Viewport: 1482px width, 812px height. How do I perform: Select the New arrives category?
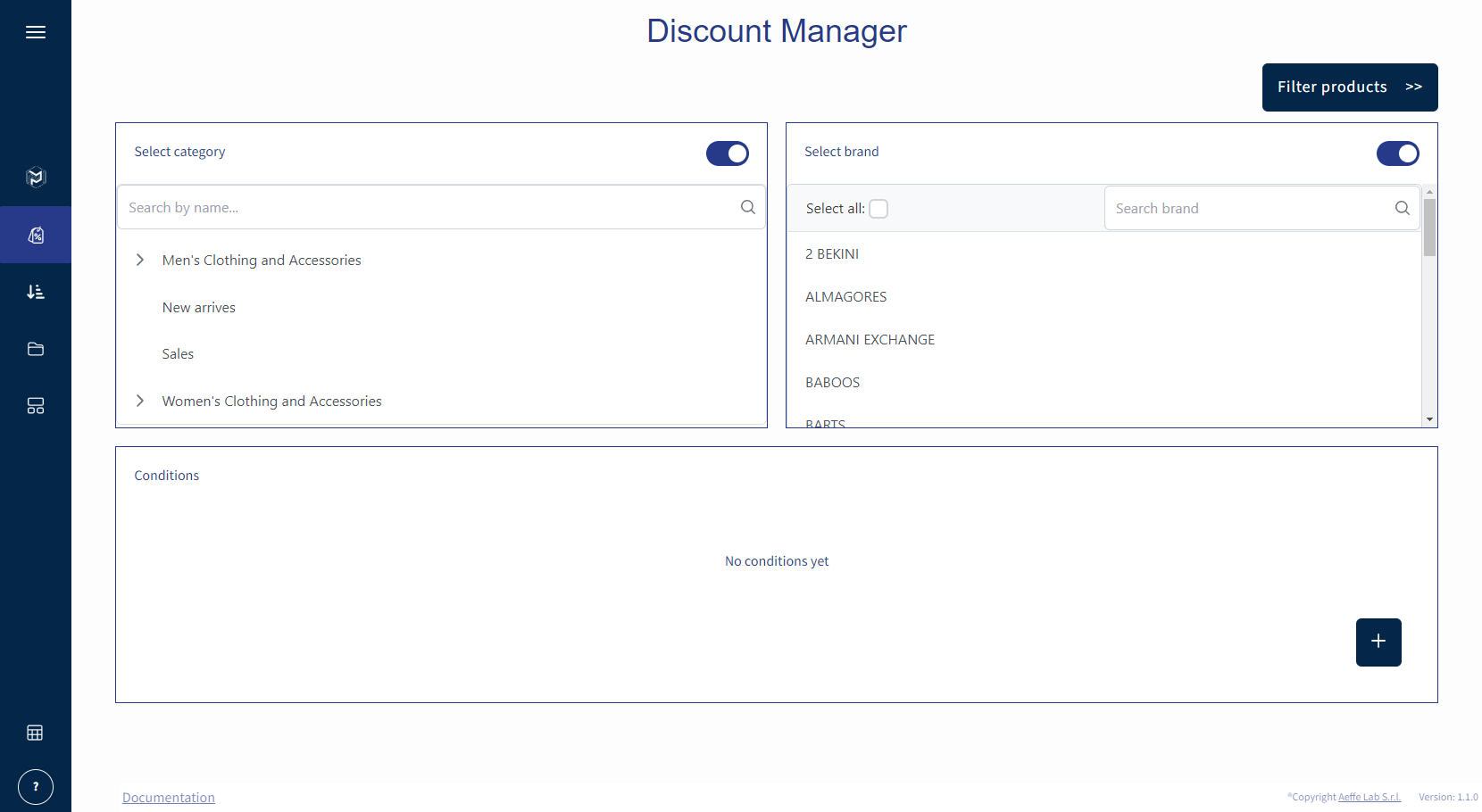click(199, 308)
